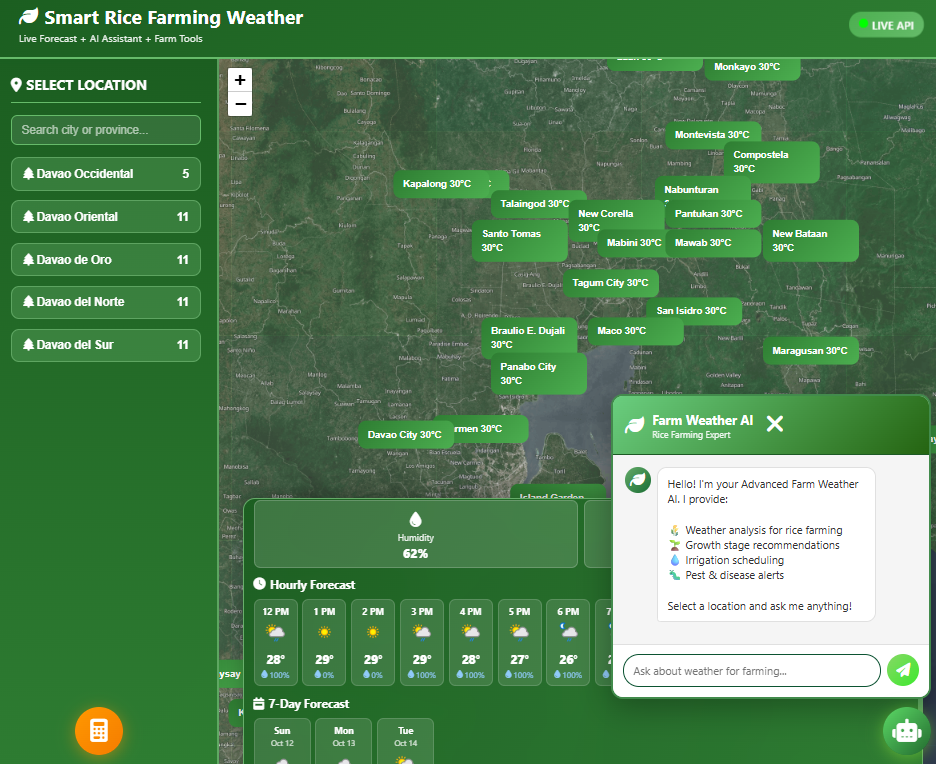The height and width of the screenshot is (764, 936).
Task: Open Davao del Norte locations
Action: pyautogui.click(x=105, y=302)
